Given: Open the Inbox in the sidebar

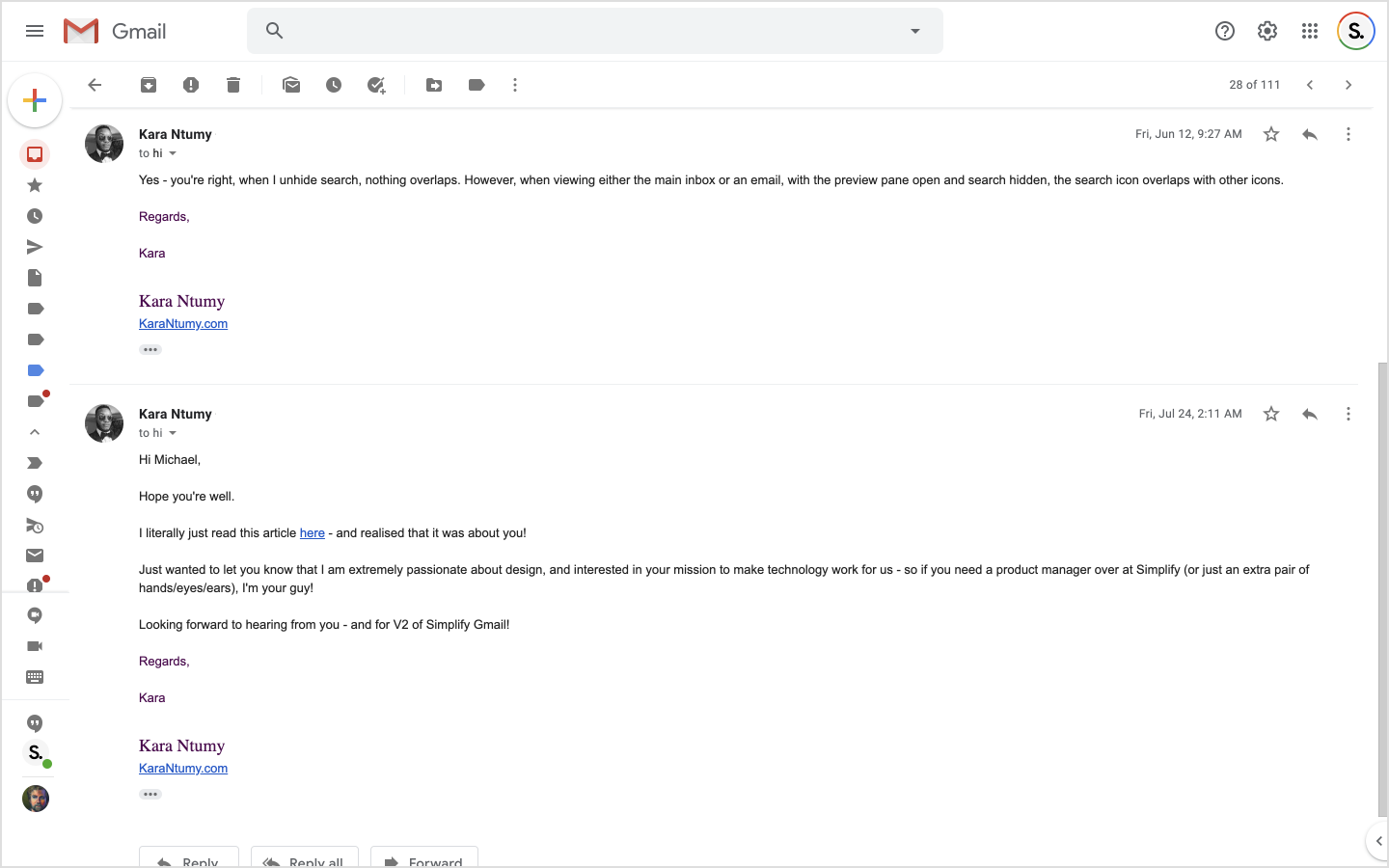Looking at the screenshot, I should (35, 154).
